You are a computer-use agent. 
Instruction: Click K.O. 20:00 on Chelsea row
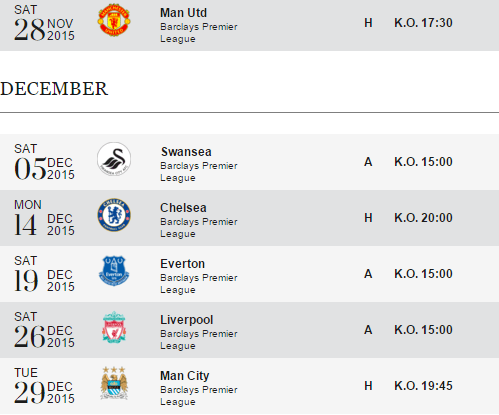coord(423,218)
